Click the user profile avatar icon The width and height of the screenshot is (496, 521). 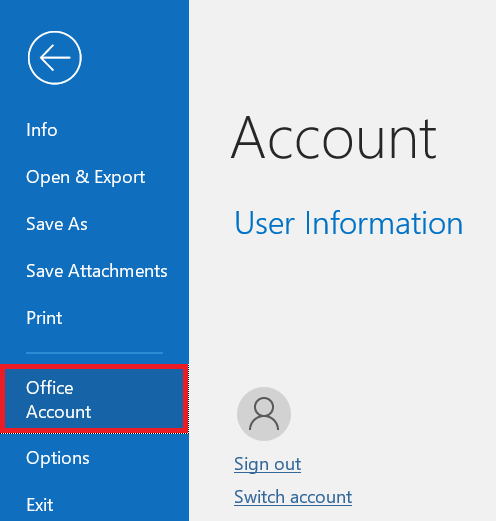(264, 414)
